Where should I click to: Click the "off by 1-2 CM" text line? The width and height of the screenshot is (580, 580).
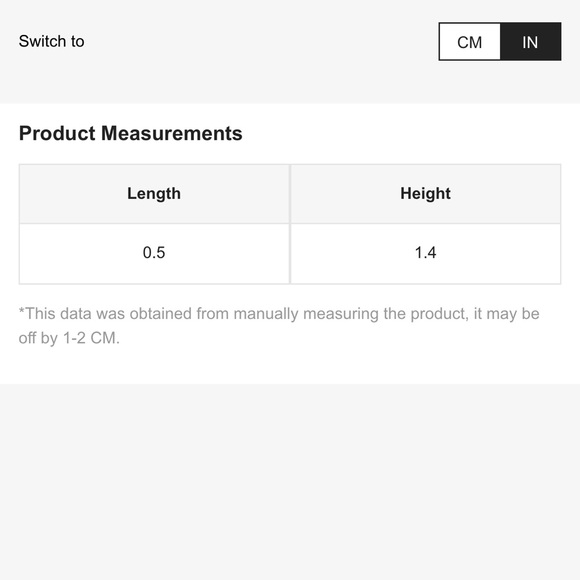point(69,338)
